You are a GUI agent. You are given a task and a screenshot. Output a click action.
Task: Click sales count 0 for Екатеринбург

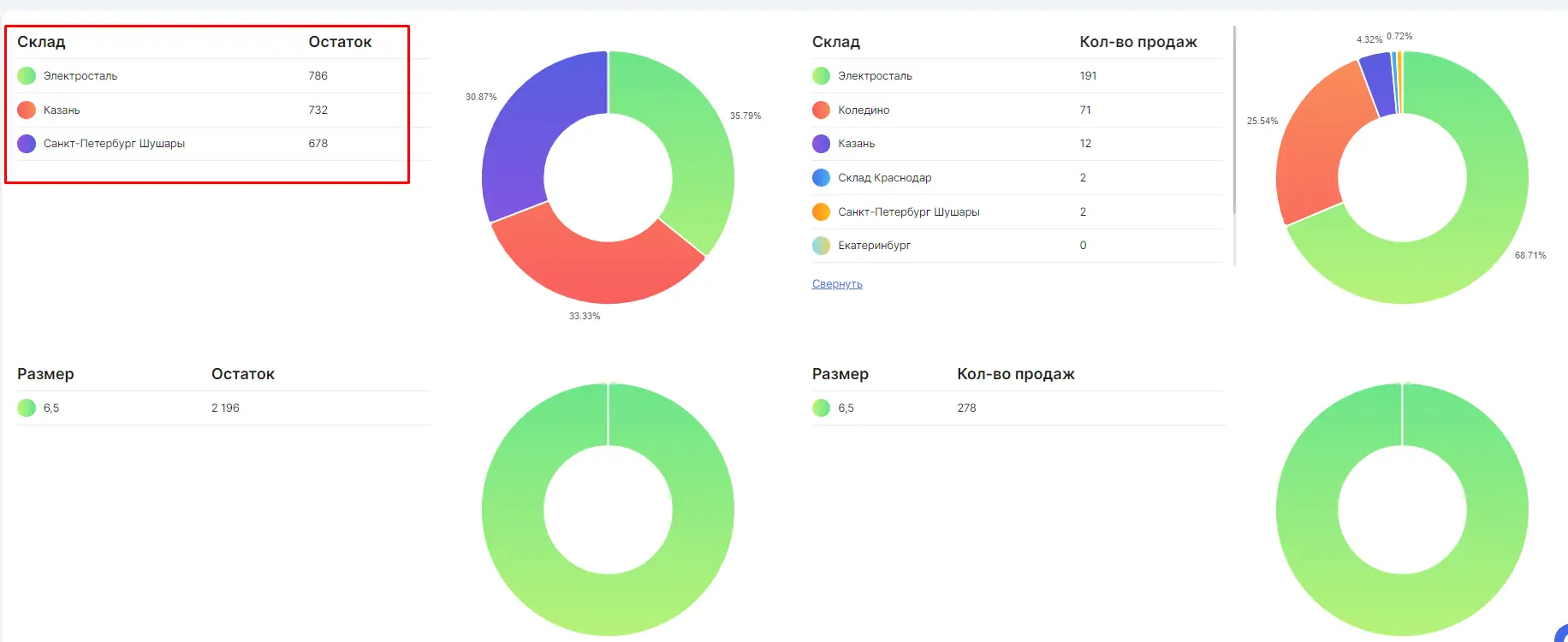click(1083, 245)
